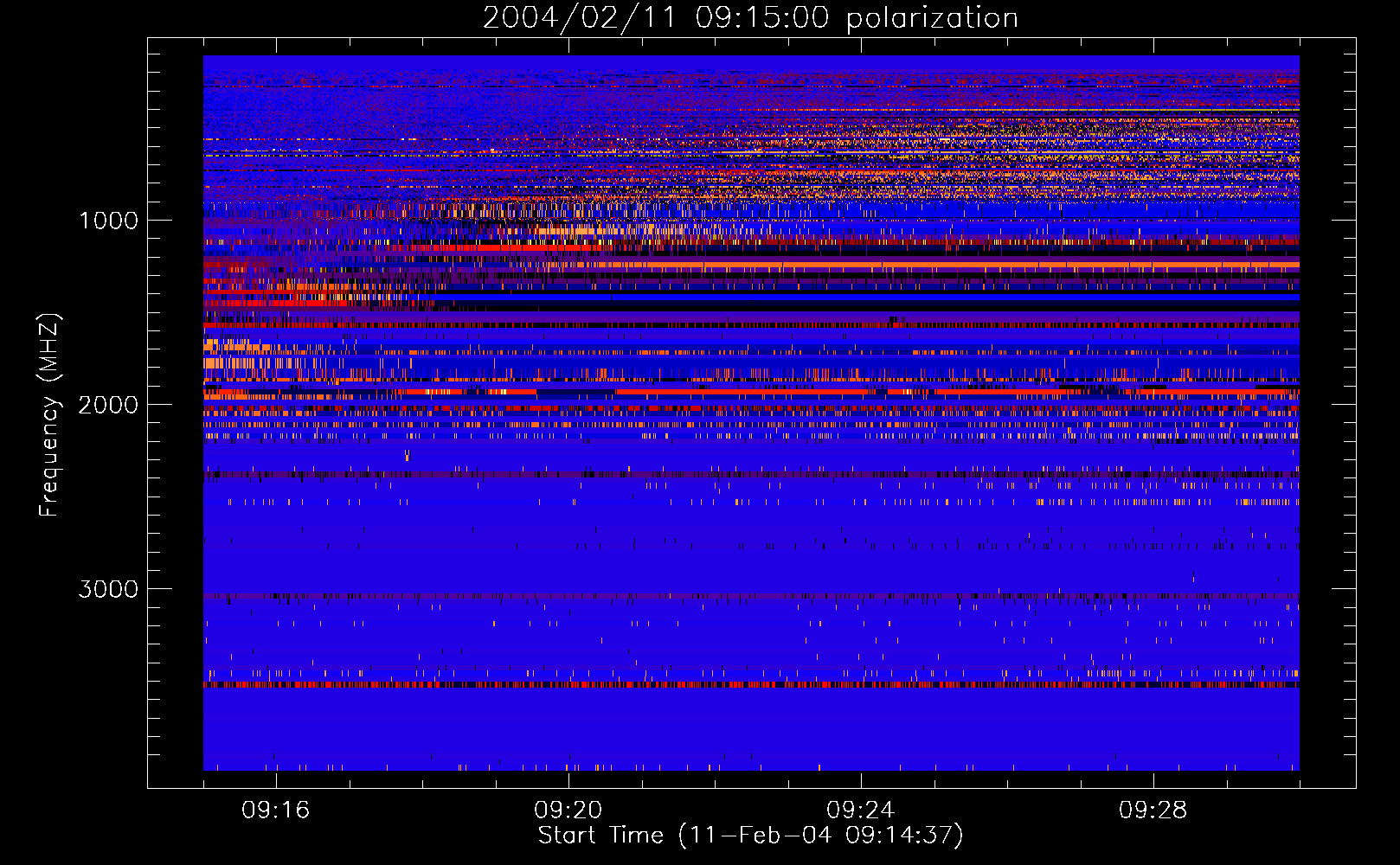
Task: Click the 2000 frequency tick label
Action: pos(108,405)
